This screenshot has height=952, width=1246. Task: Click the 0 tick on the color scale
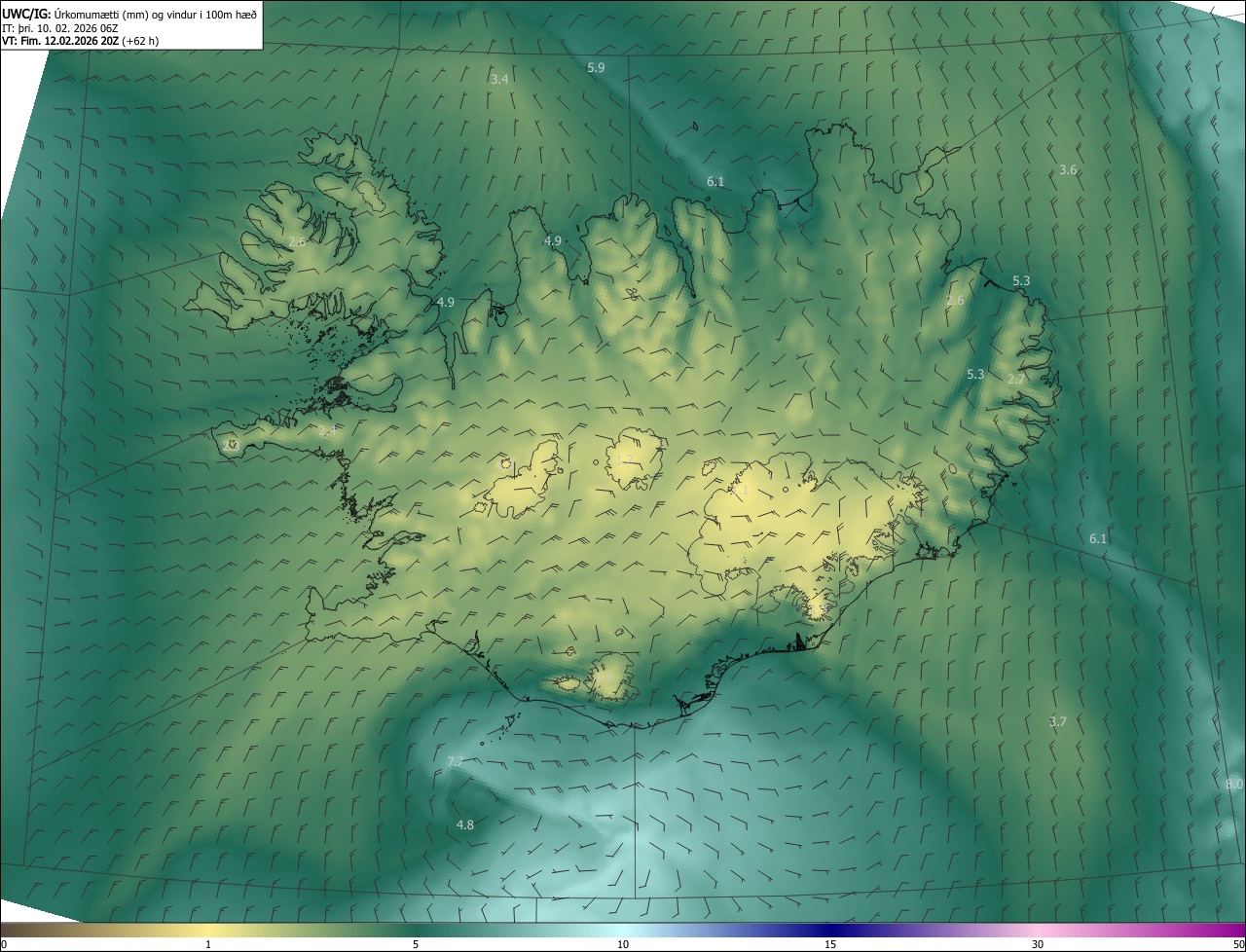(x=4, y=945)
